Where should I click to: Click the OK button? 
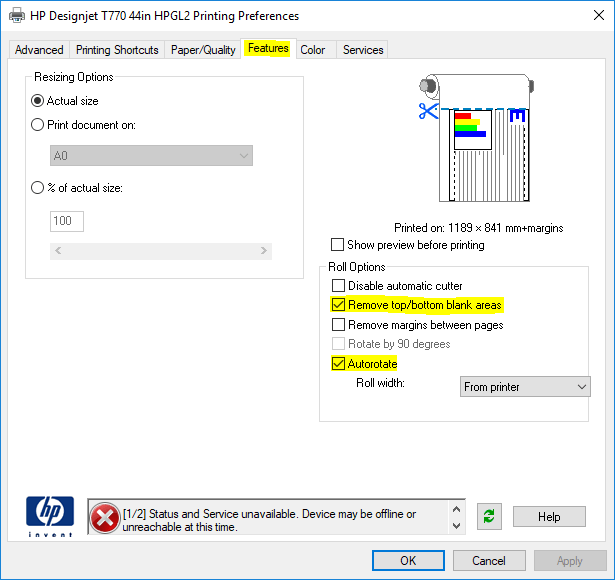tap(408, 560)
